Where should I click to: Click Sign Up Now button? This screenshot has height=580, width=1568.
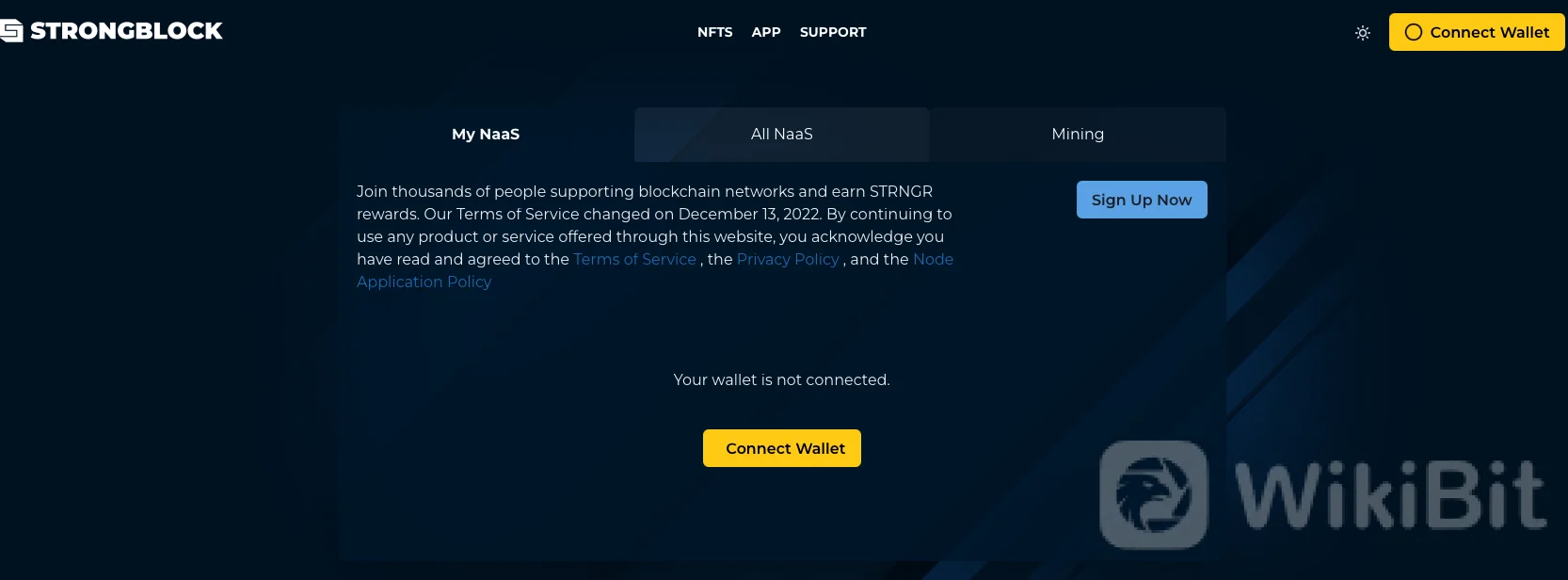[x=1142, y=200]
